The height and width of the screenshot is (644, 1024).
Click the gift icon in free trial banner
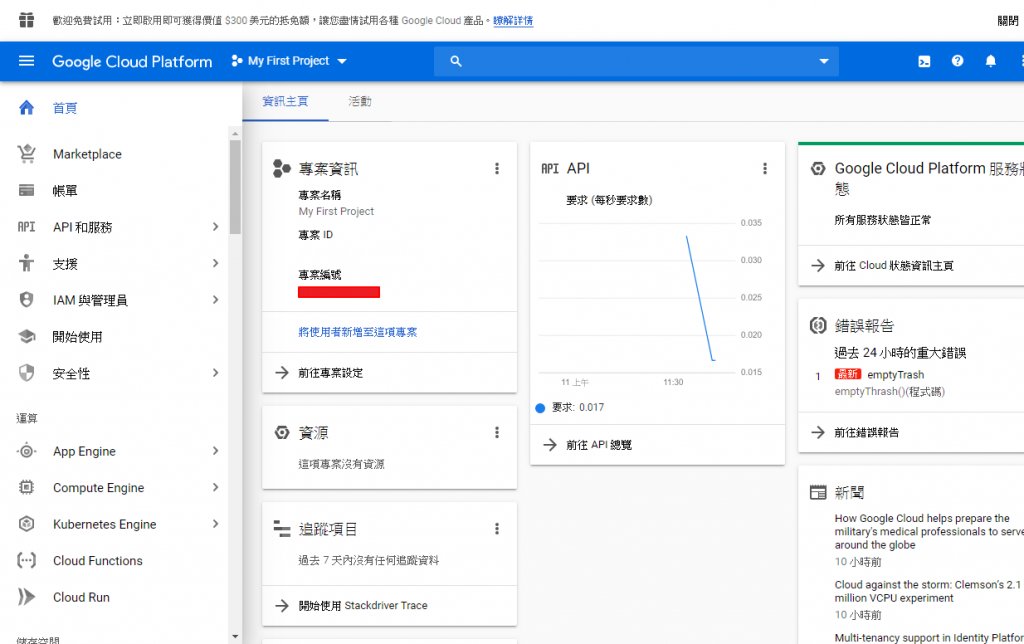click(x=26, y=20)
